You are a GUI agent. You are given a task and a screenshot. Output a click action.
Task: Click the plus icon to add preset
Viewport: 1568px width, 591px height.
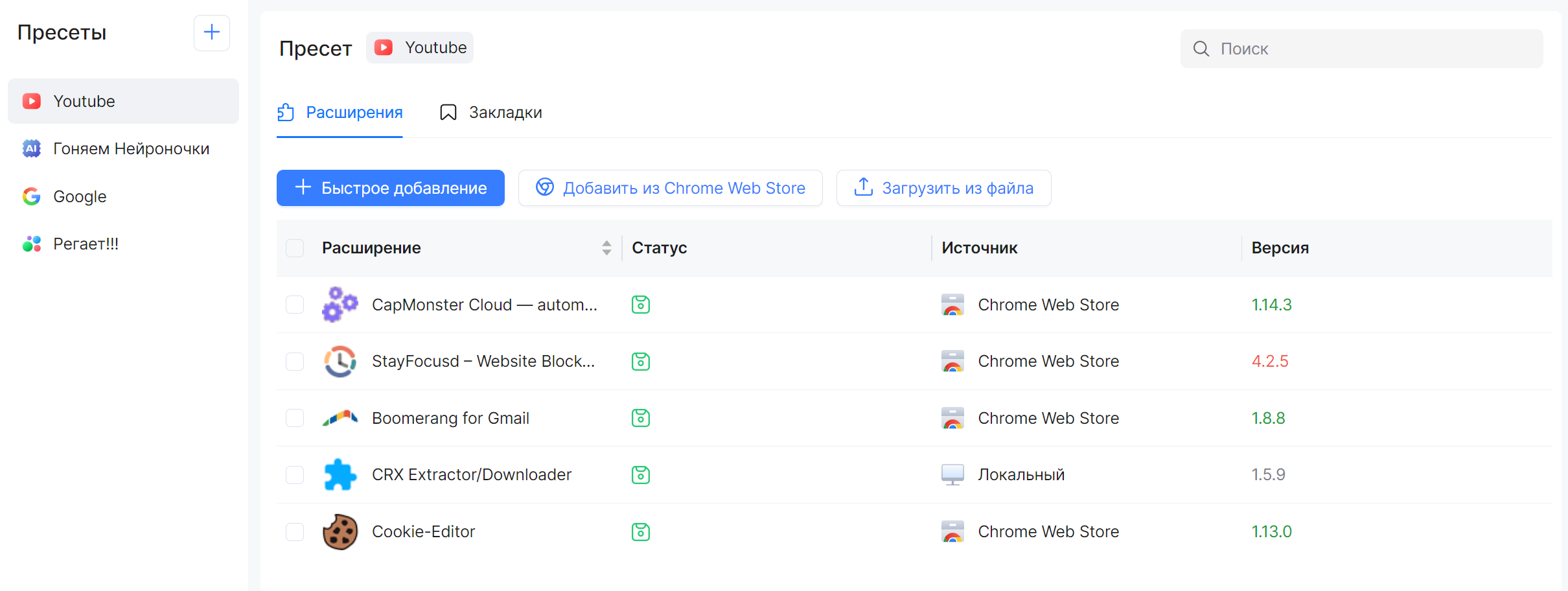(x=212, y=32)
